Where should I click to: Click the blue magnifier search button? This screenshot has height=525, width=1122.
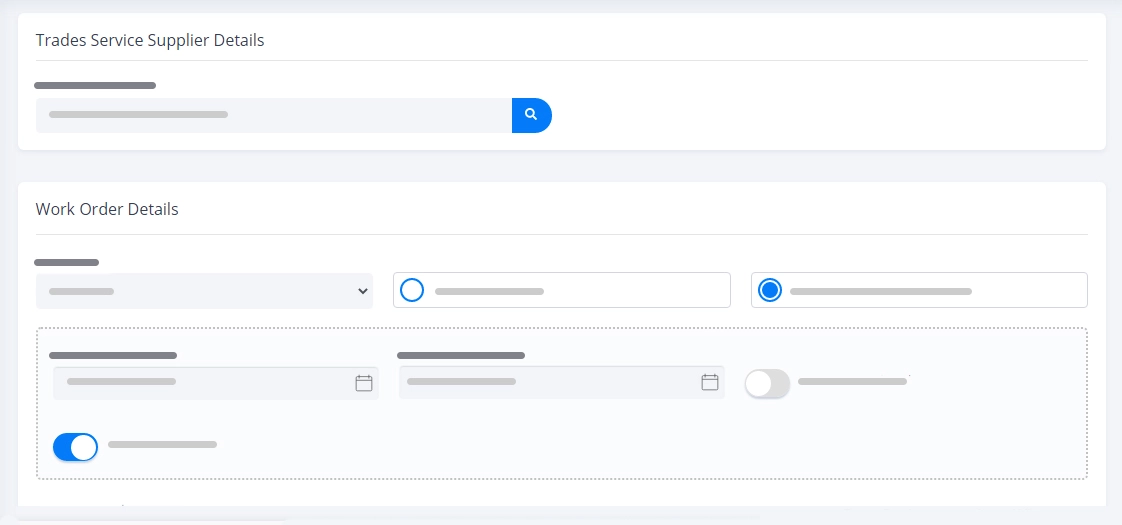pyautogui.click(x=532, y=115)
